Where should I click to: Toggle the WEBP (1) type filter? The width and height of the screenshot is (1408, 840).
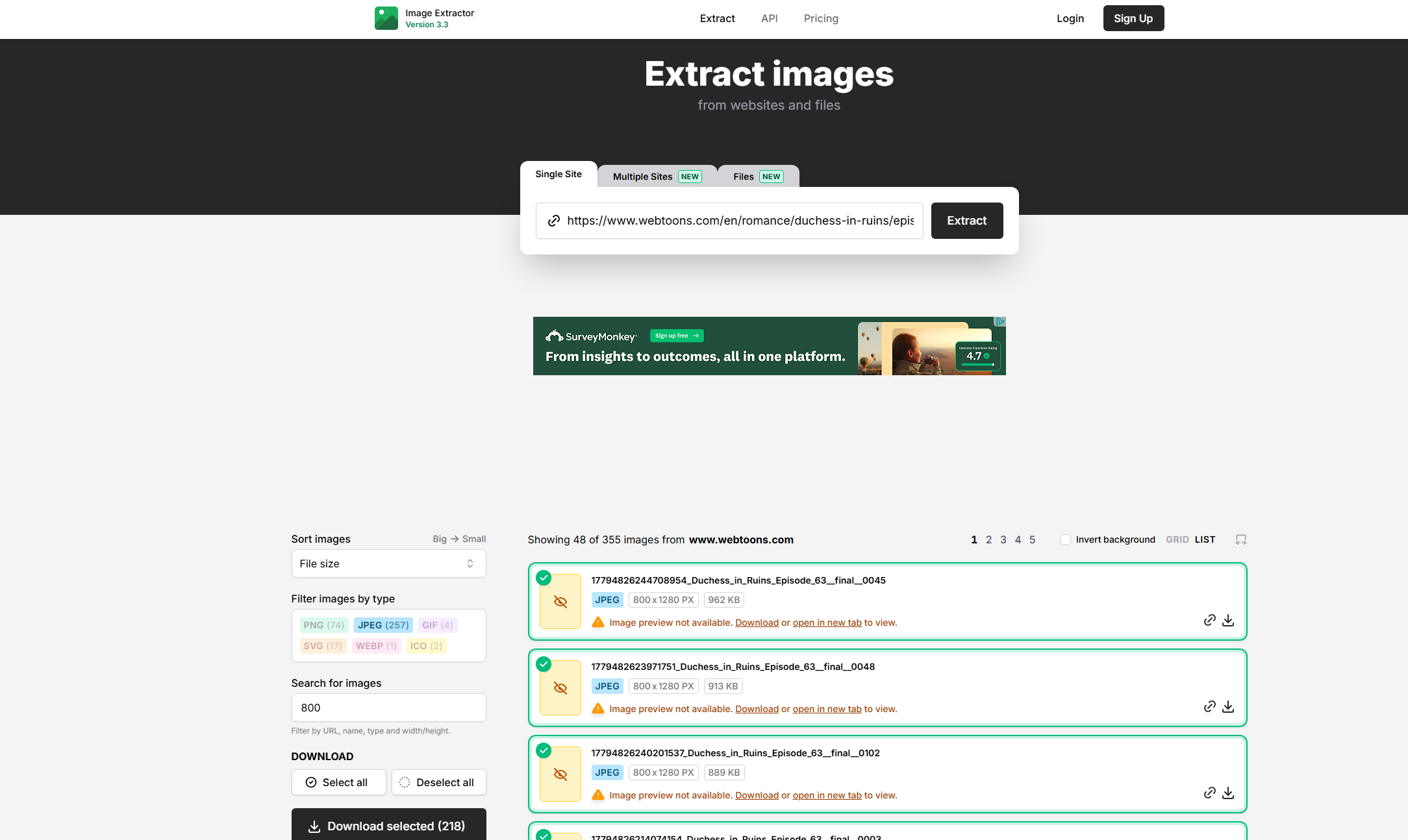click(376, 646)
